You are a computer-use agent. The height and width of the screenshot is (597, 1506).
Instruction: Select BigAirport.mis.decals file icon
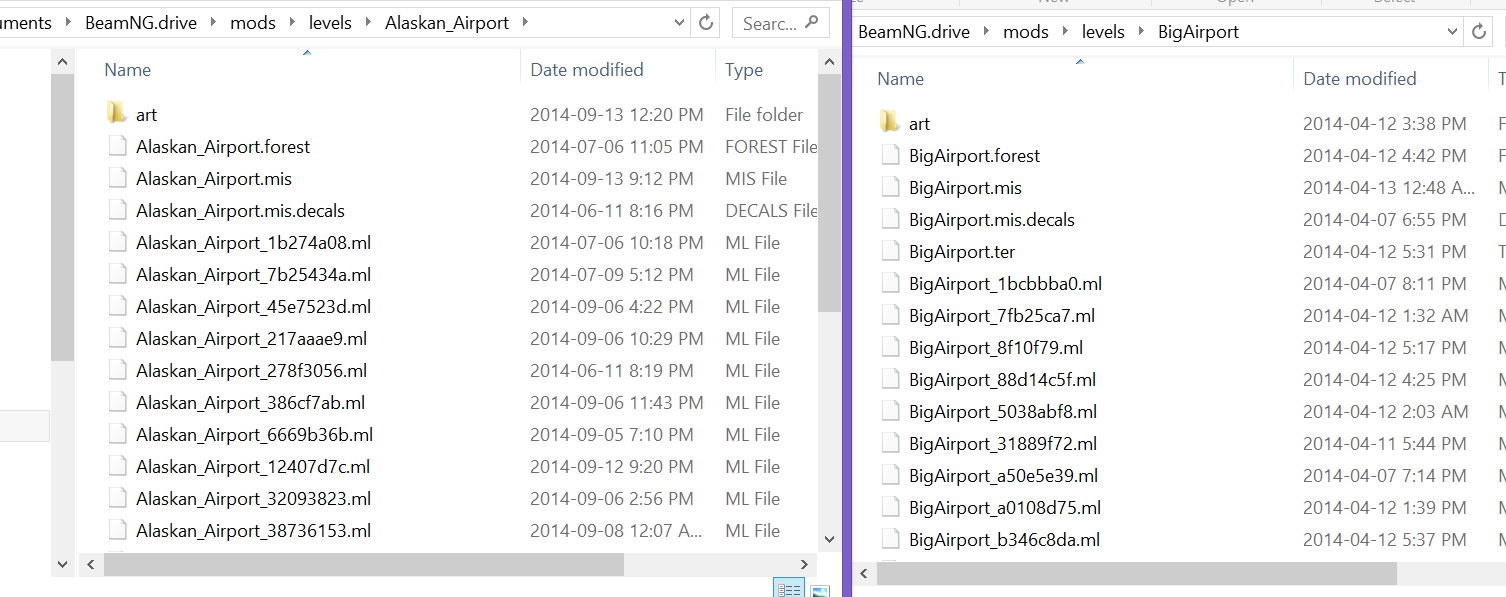tap(891, 220)
